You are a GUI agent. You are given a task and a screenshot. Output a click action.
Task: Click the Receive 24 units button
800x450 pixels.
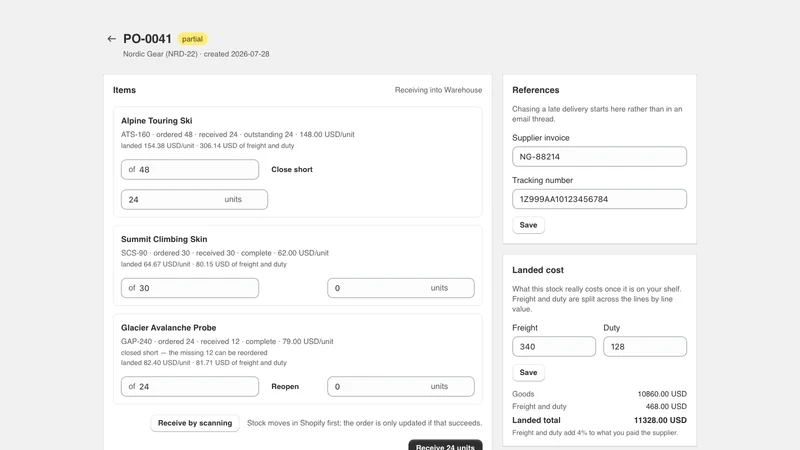(x=445, y=445)
